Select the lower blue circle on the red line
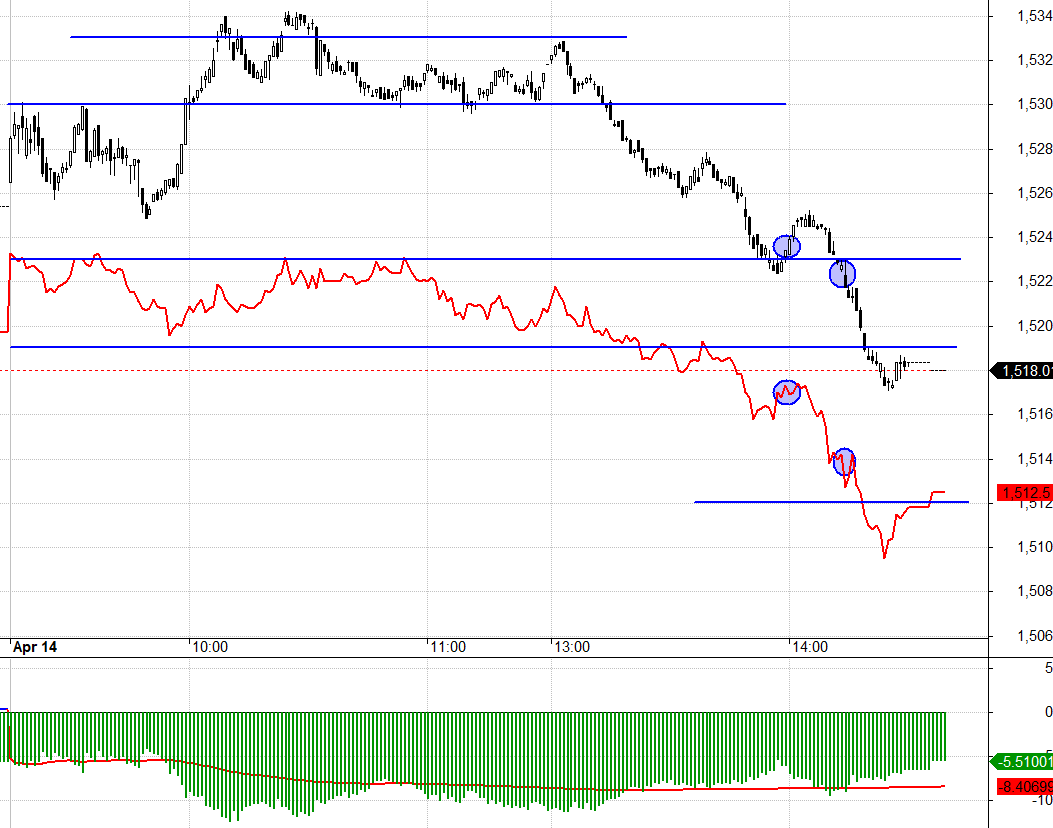This screenshot has width=1053, height=828. pos(844,461)
